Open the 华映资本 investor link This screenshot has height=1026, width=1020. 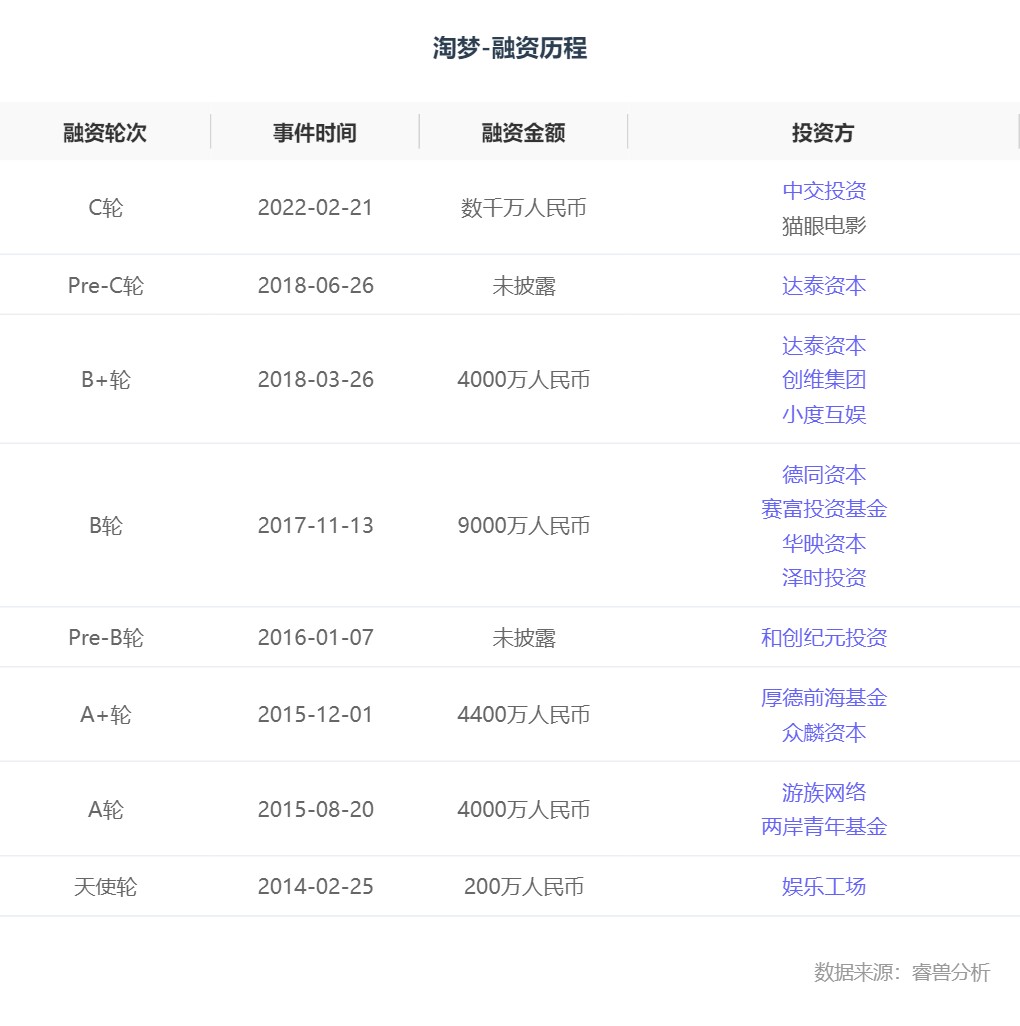point(824,543)
